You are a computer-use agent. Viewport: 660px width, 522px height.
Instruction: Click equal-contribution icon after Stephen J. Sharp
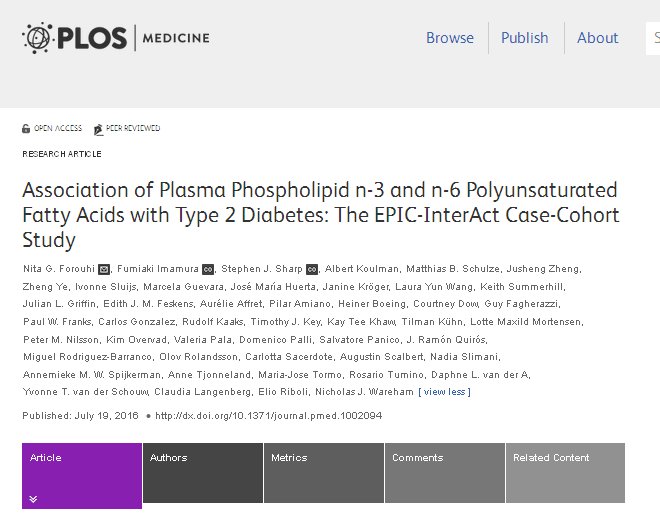pyautogui.click(x=312, y=269)
